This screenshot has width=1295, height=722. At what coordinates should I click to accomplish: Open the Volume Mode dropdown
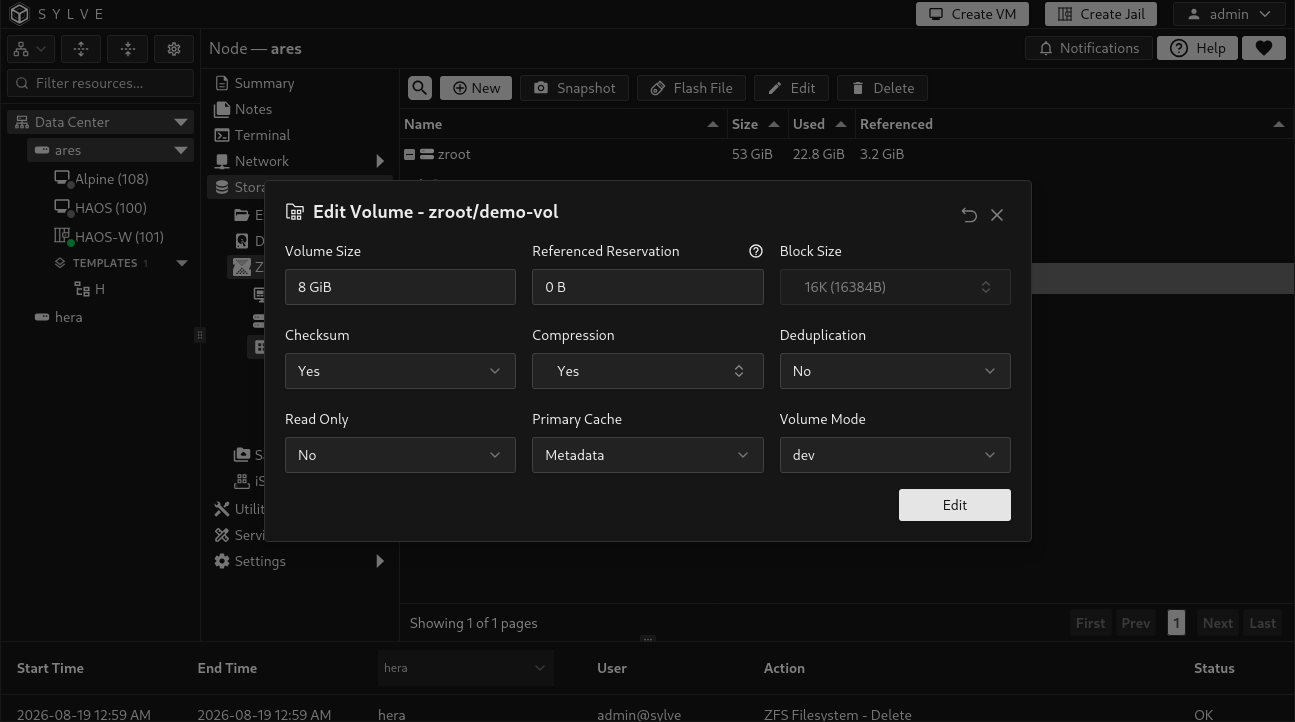[895, 455]
